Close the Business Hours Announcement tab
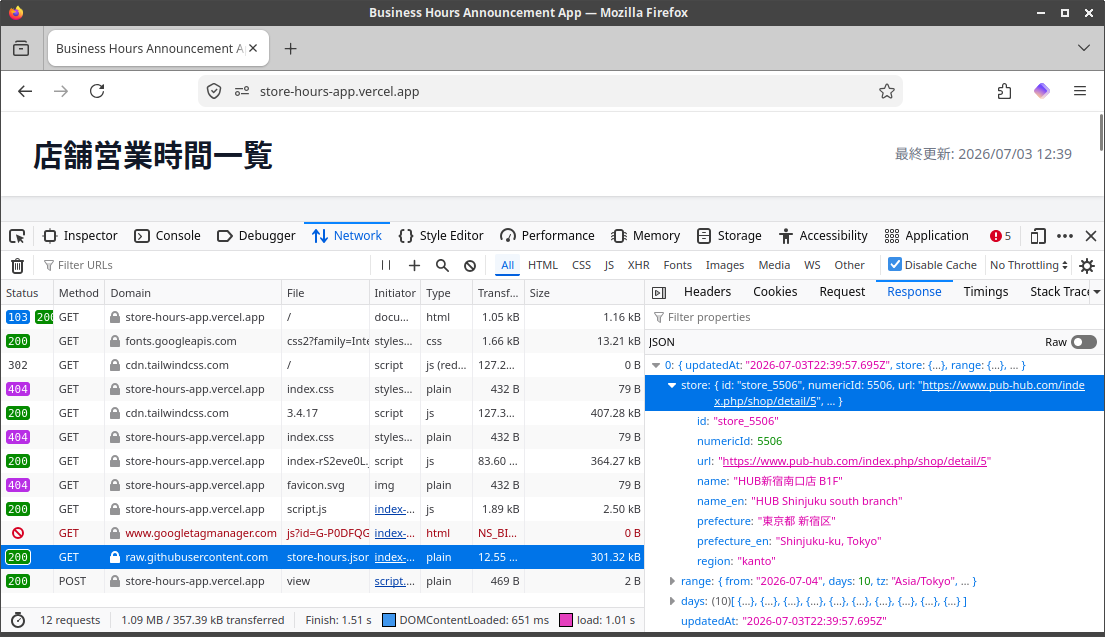This screenshot has height=637, width=1105. click(253, 49)
